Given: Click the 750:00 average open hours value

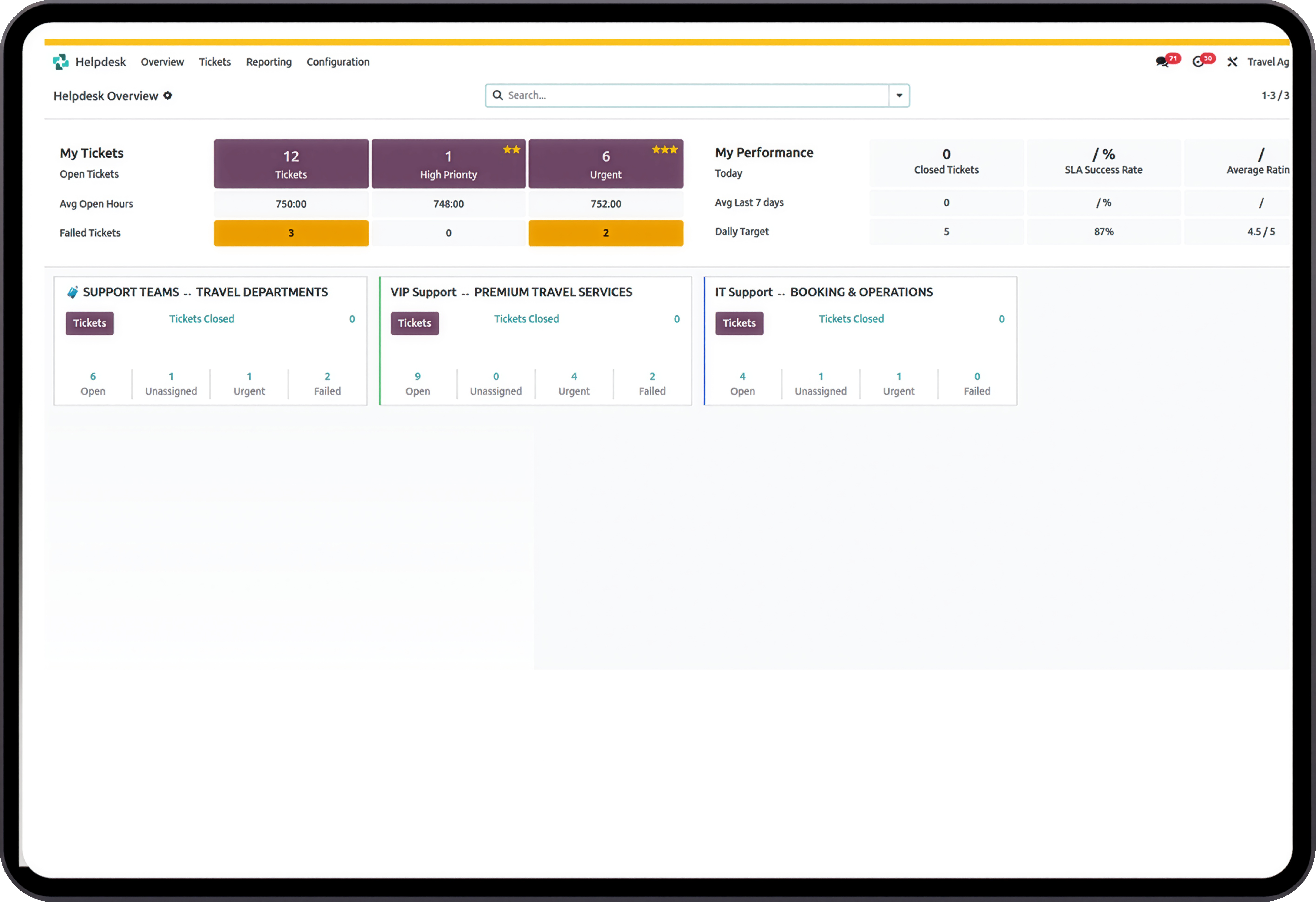Looking at the screenshot, I should pos(291,204).
